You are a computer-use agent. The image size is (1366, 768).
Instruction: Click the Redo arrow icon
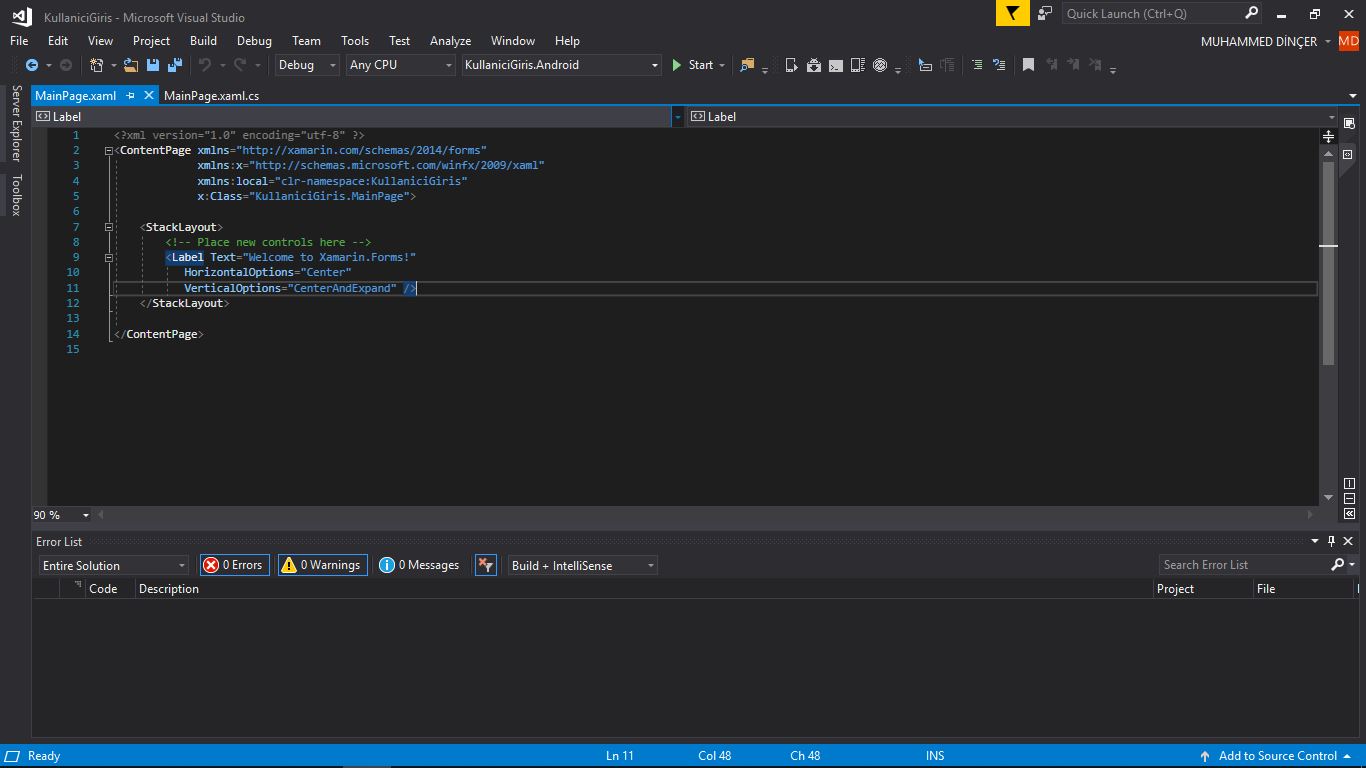pyautogui.click(x=240, y=65)
